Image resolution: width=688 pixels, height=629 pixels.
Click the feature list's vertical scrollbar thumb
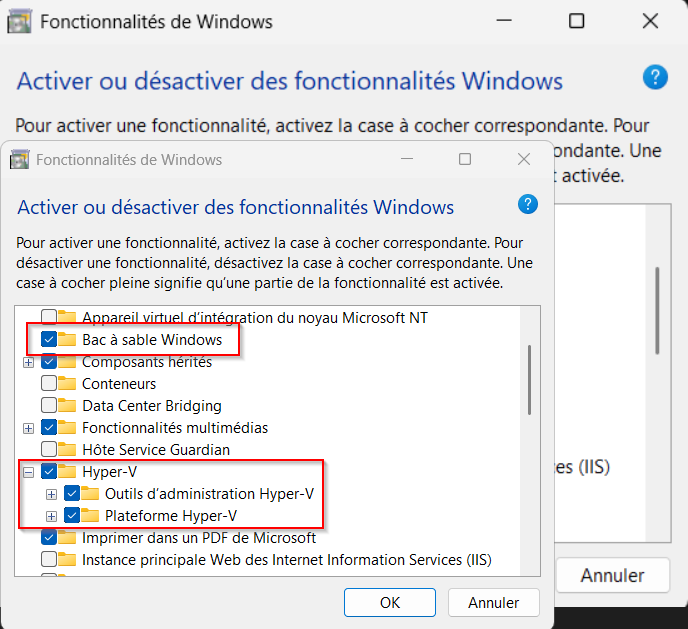click(530, 380)
